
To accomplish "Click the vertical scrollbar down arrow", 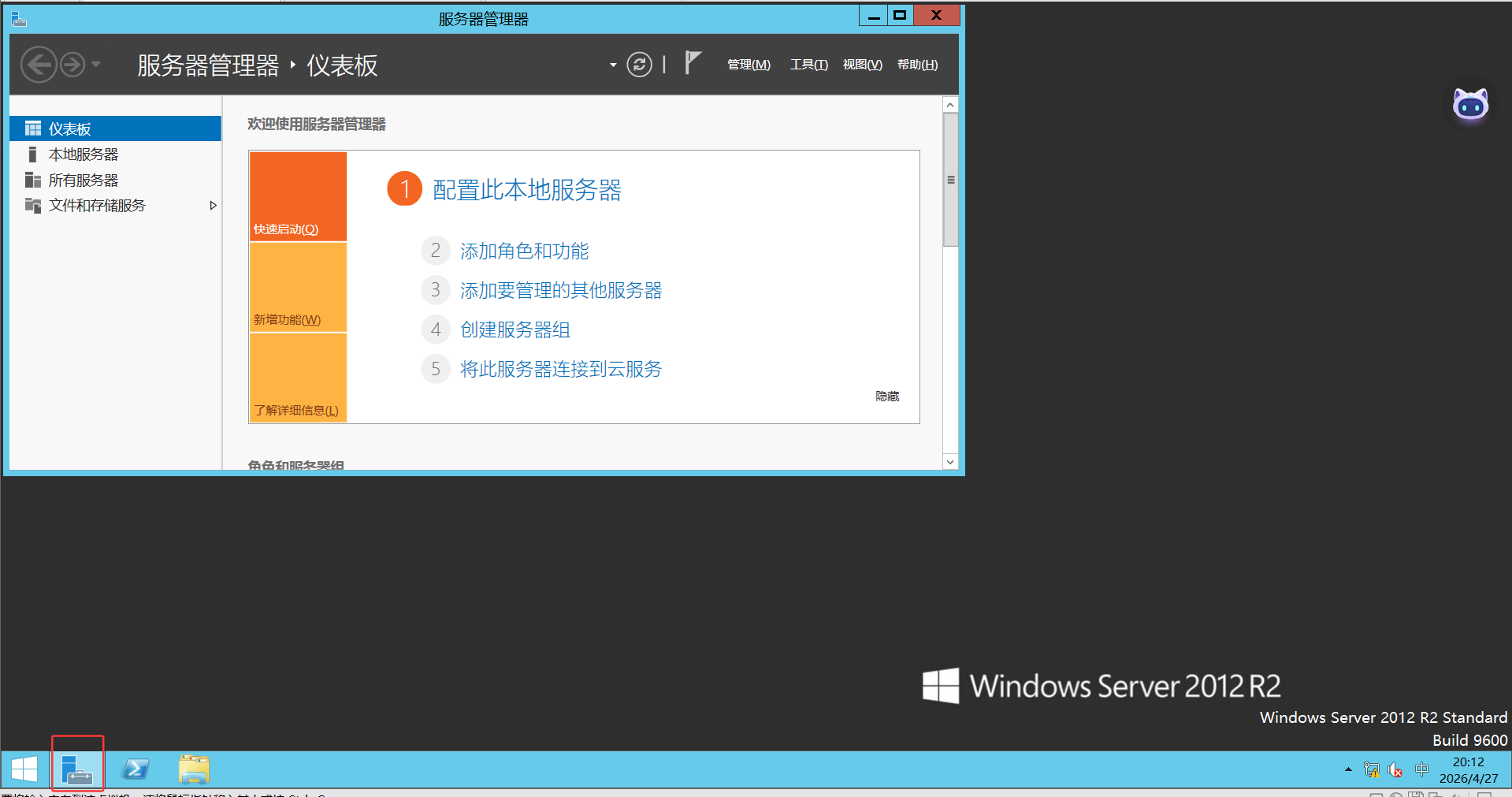I will tap(950, 462).
